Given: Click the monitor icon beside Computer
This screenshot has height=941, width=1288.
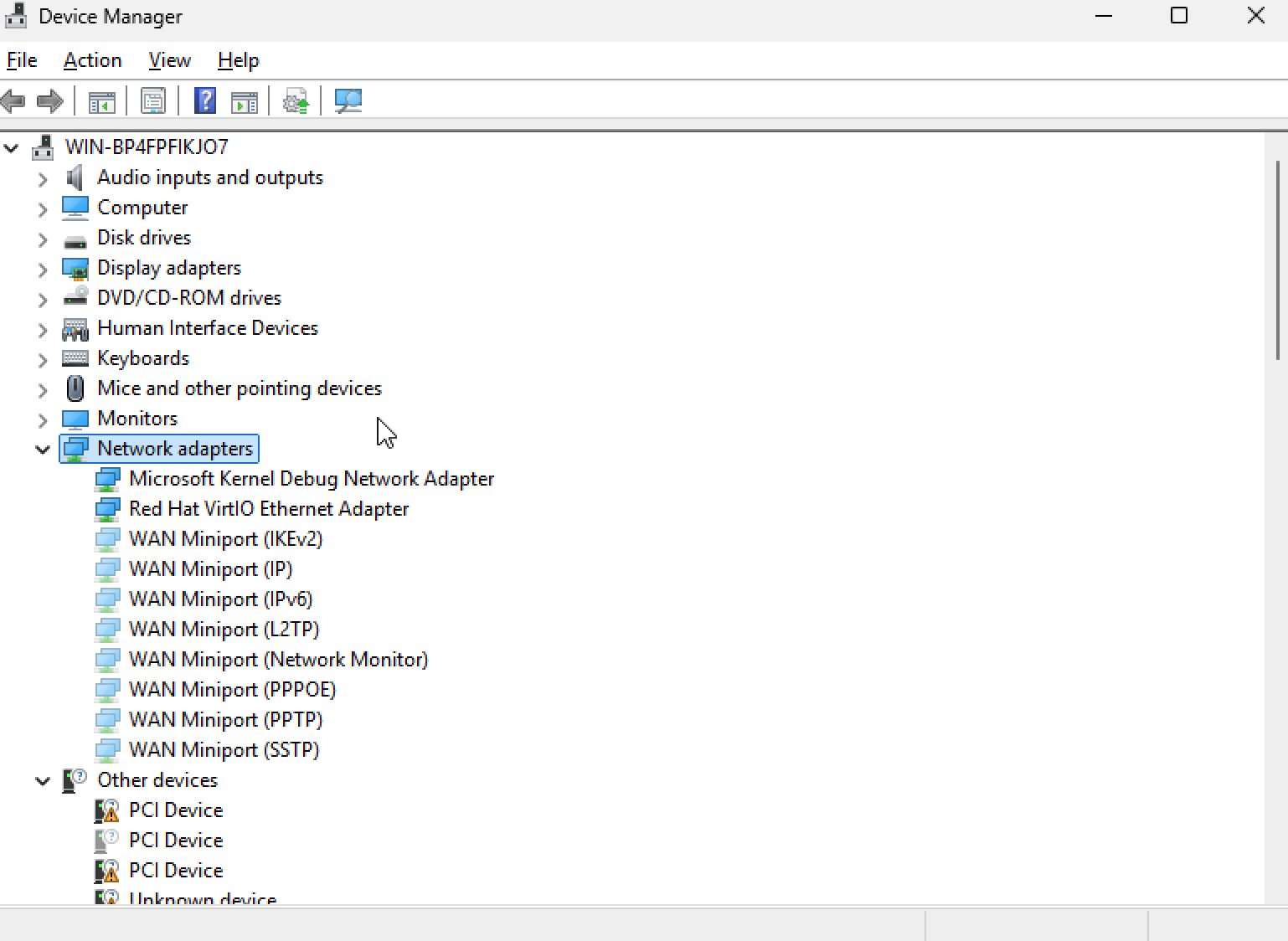Looking at the screenshot, I should click(75, 208).
